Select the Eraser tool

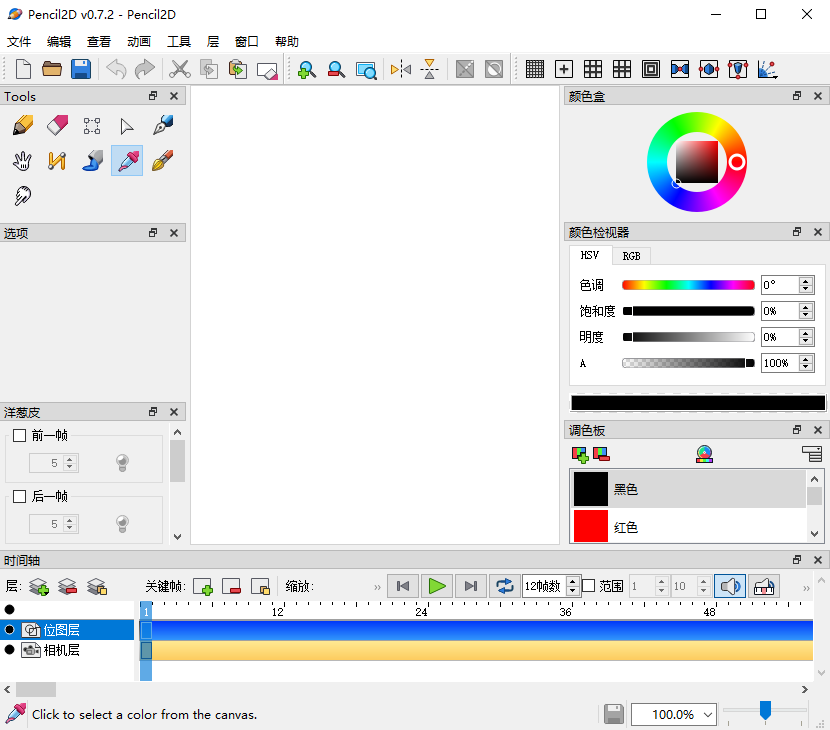57,126
